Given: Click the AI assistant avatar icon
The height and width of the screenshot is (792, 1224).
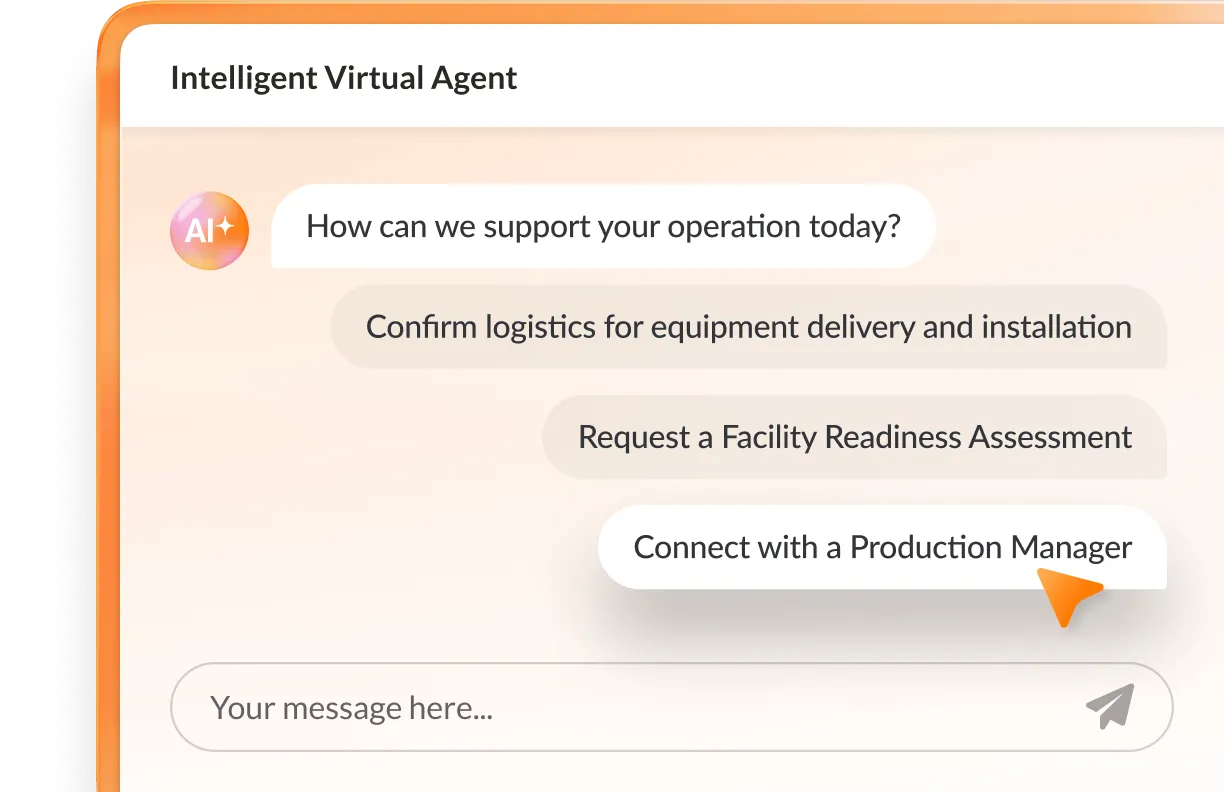Looking at the screenshot, I should 209,231.
